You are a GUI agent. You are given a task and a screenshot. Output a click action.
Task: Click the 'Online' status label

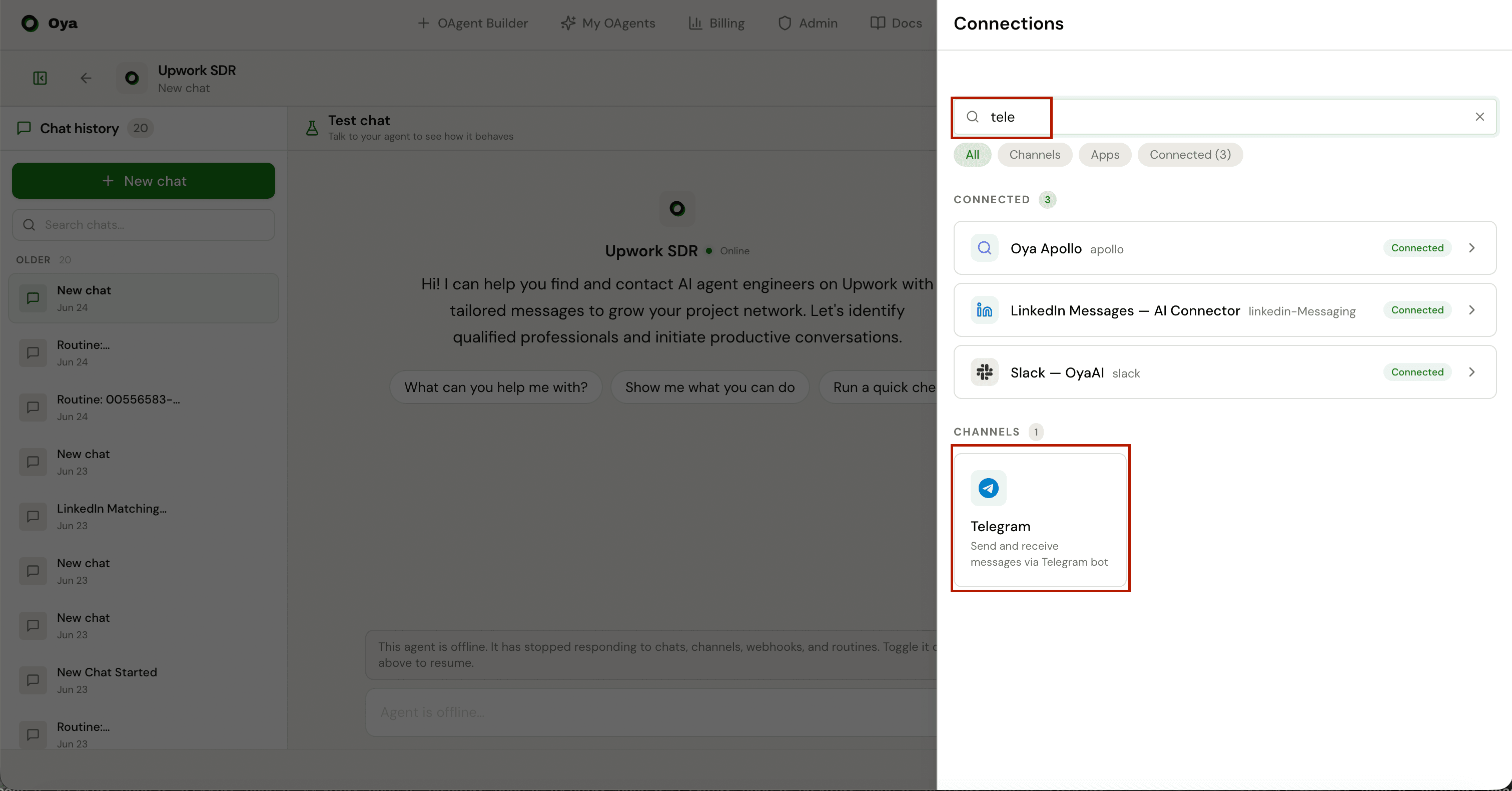coord(734,251)
